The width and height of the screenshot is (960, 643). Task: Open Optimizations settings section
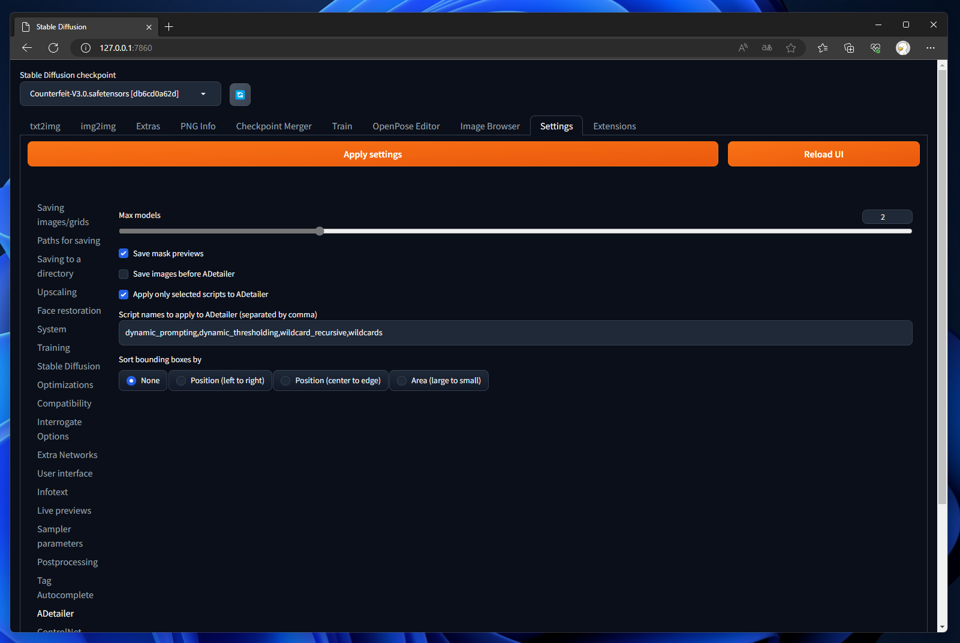tap(65, 385)
